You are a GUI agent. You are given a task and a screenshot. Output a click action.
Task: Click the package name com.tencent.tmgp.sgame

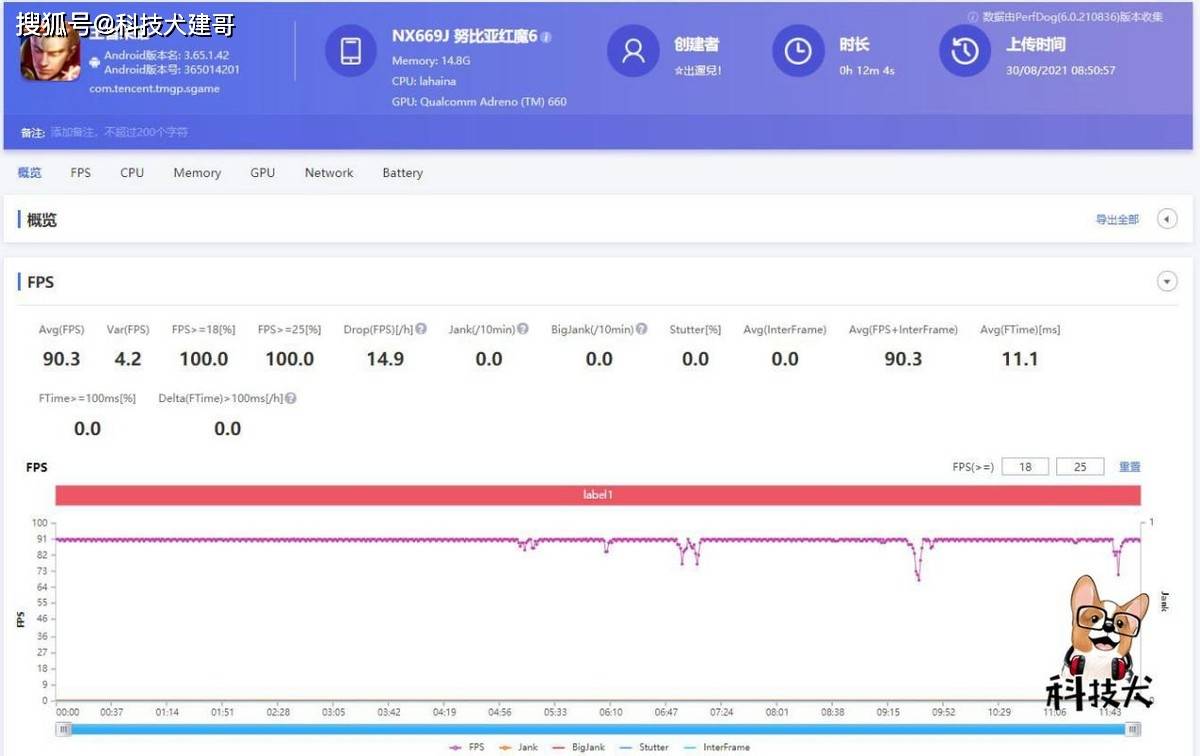(x=154, y=89)
